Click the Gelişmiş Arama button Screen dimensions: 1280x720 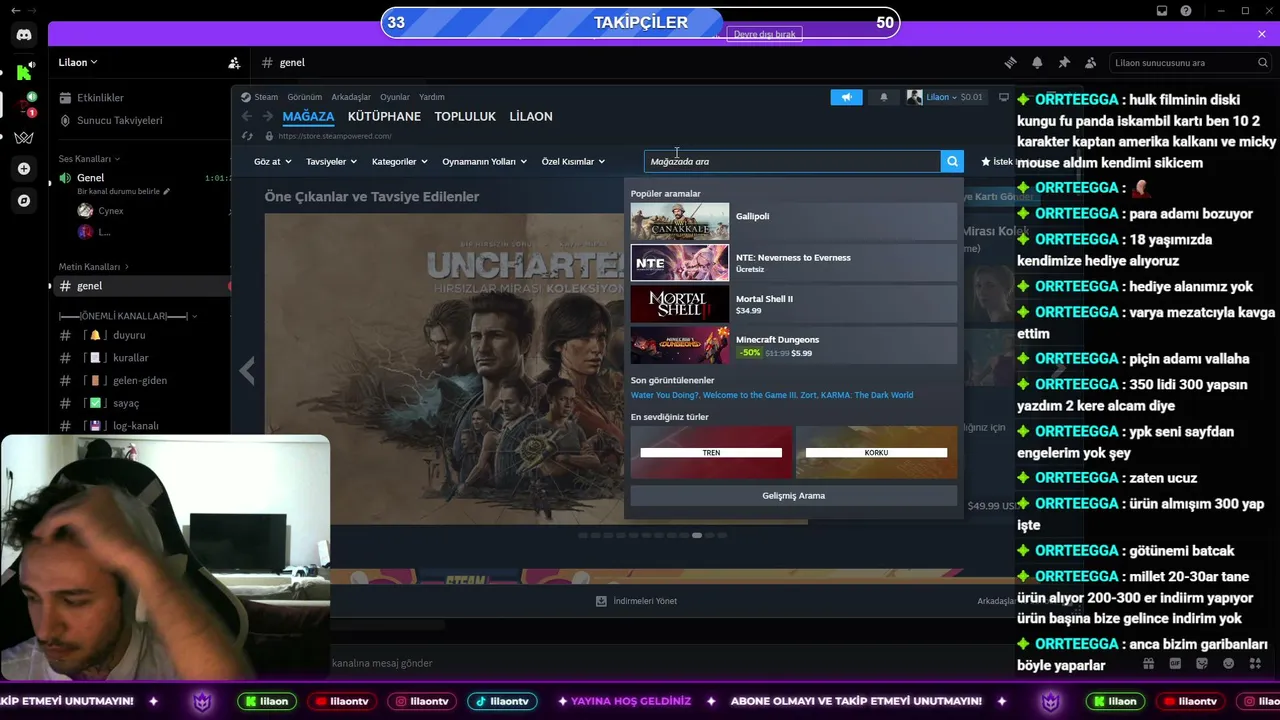tap(793, 496)
